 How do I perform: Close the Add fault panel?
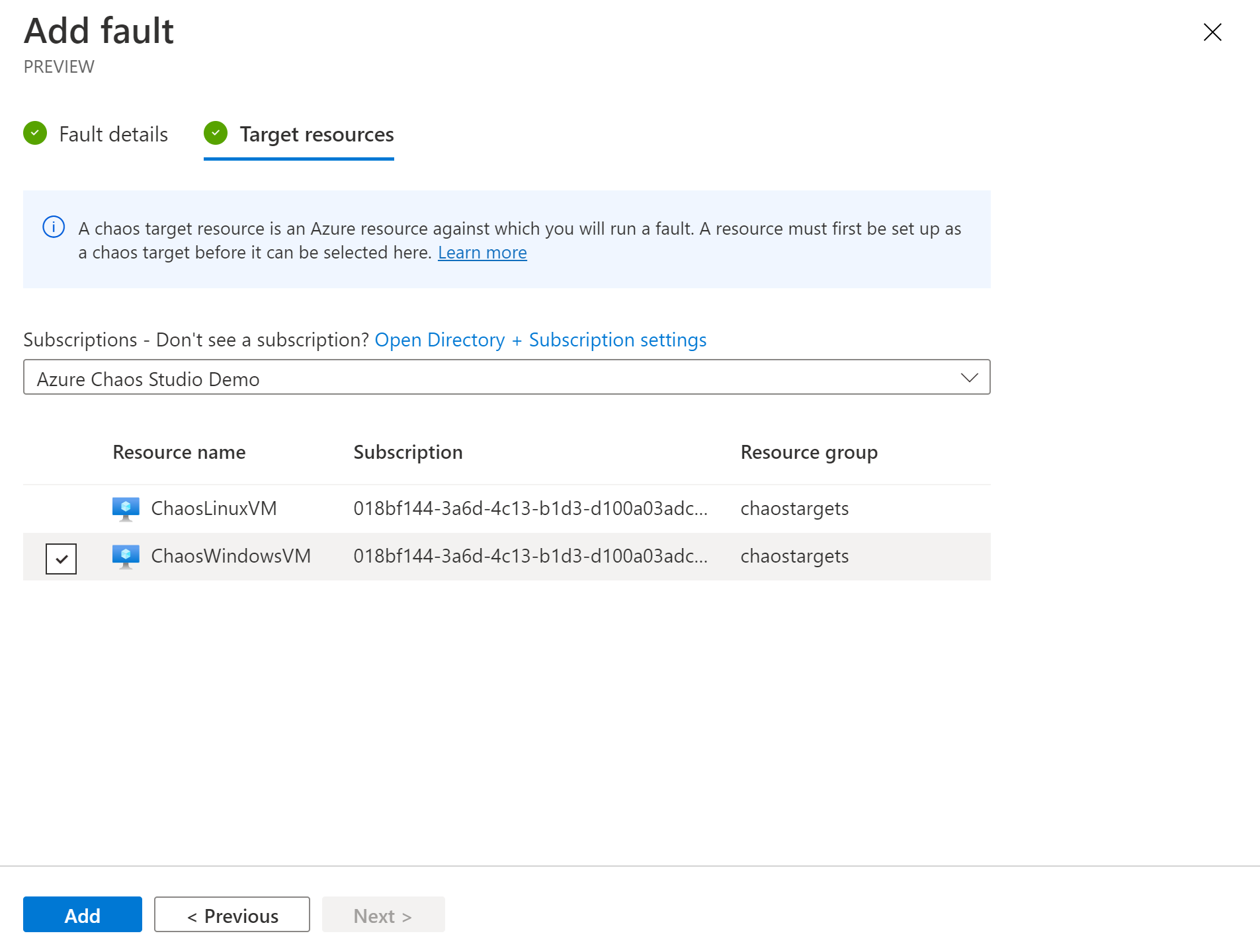point(1212,32)
